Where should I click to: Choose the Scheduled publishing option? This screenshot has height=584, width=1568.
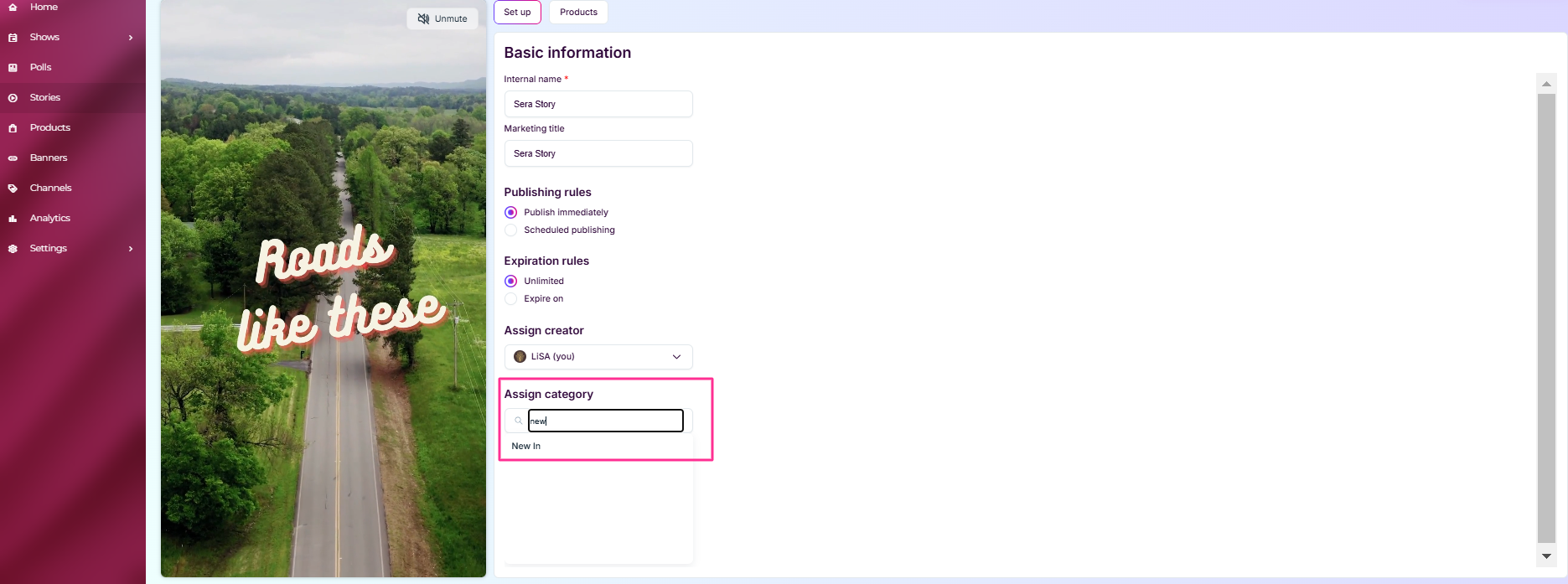point(510,230)
